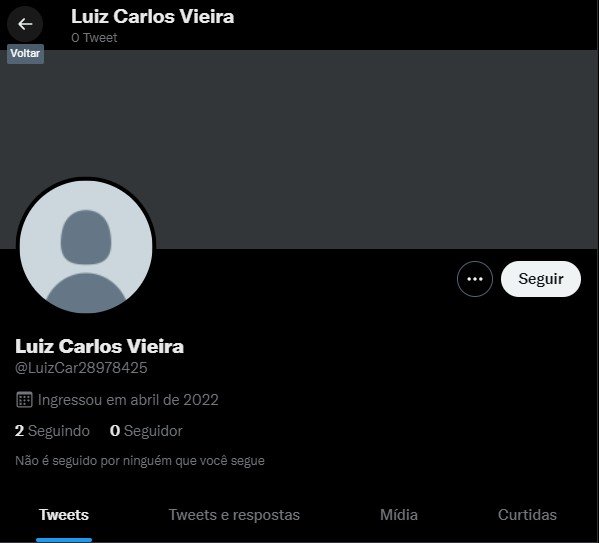The height and width of the screenshot is (543, 599).
Task: Click Ingressou em abril de 2022 text
Action: tap(128, 400)
